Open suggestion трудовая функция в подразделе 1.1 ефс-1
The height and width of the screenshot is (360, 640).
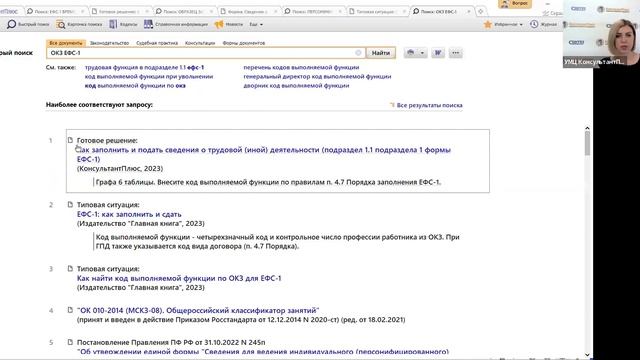coord(144,67)
